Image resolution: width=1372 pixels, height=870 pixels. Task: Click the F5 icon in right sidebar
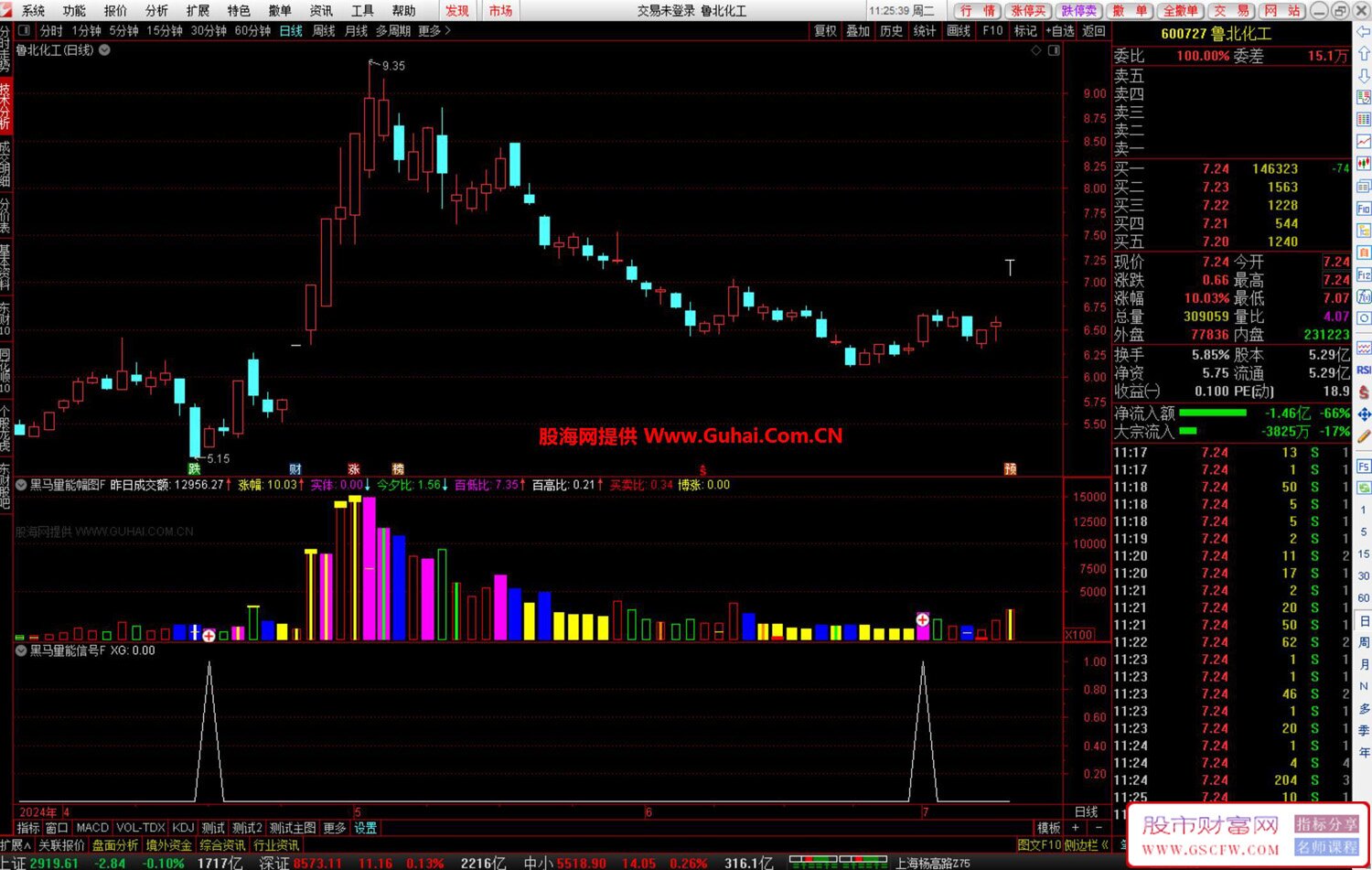[1363, 467]
